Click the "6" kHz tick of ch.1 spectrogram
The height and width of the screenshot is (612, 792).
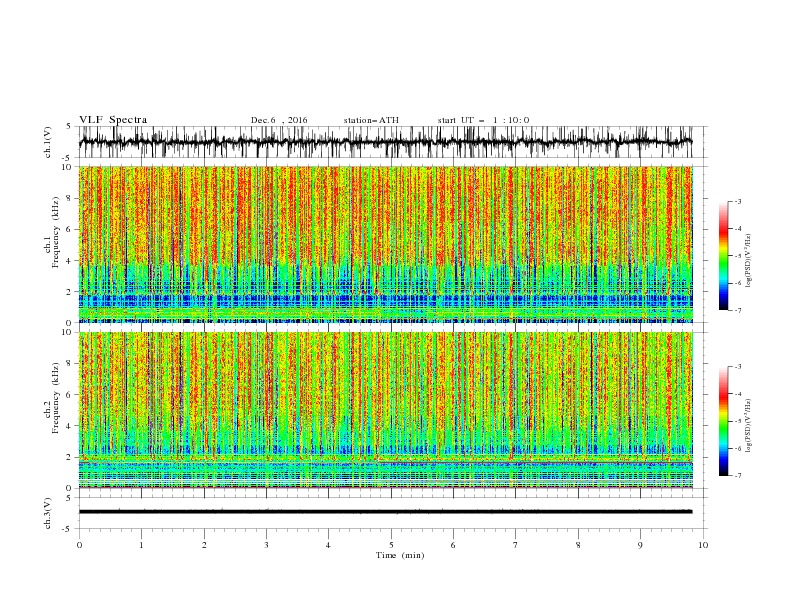pyautogui.click(x=70, y=229)
